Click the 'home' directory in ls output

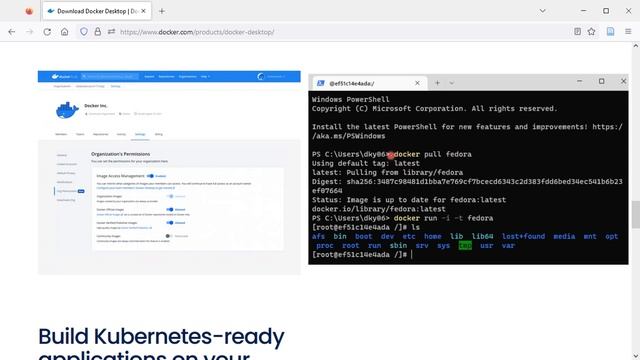coord(432,236)
